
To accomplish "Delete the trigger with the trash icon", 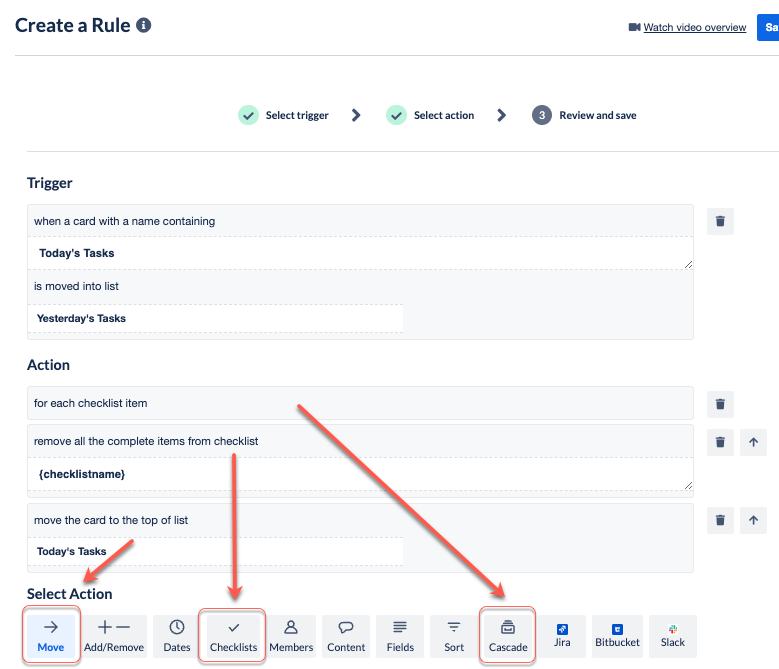I will tap(720, 221).
